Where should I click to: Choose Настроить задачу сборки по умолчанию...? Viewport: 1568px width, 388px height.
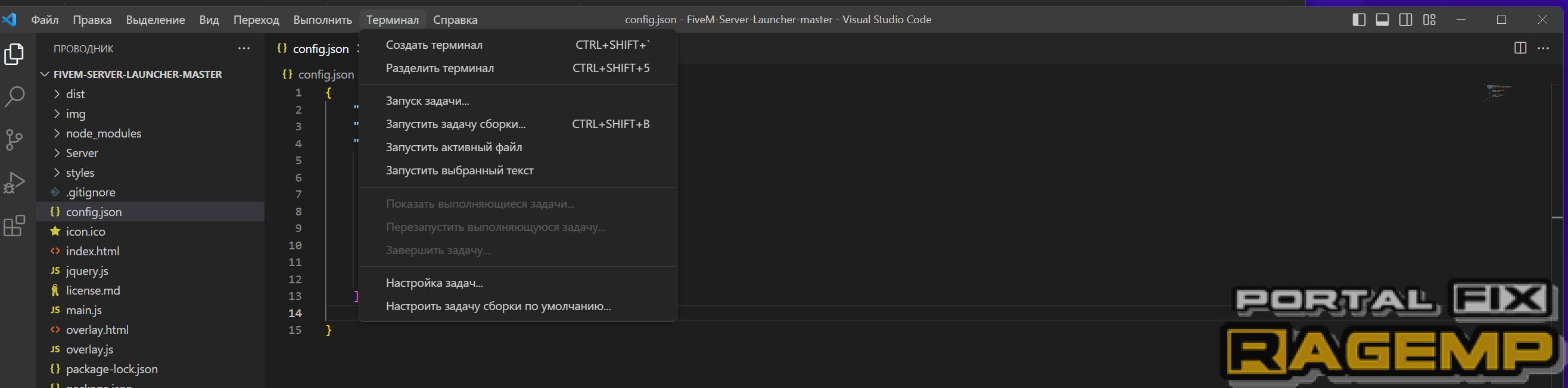pos(518,306)
